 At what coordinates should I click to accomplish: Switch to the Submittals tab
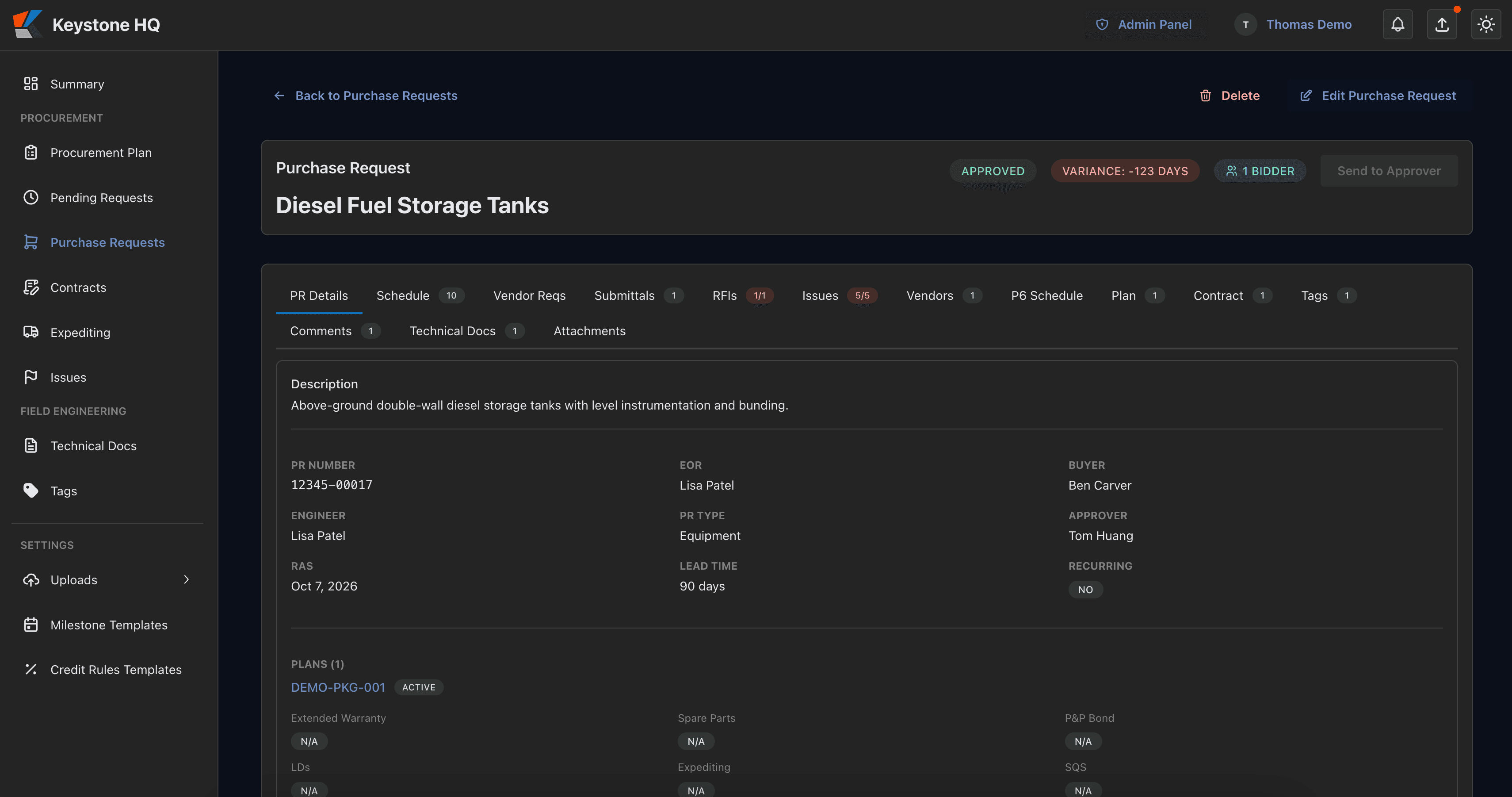coord(638,295)
